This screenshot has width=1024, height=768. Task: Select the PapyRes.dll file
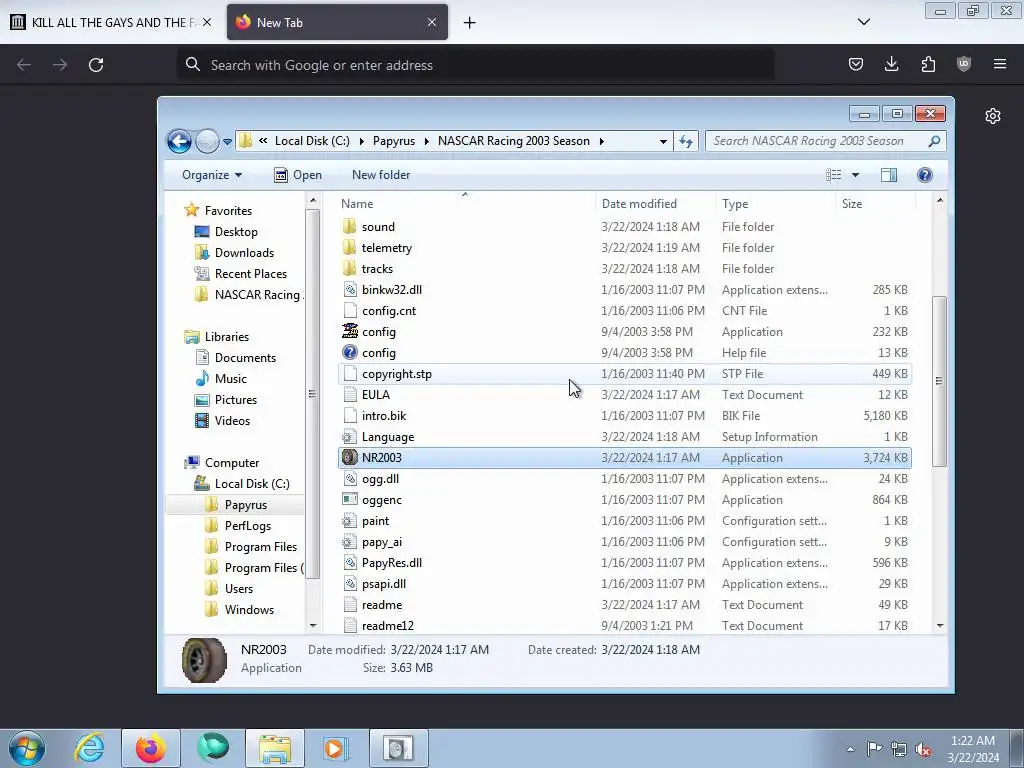(625, 562)
